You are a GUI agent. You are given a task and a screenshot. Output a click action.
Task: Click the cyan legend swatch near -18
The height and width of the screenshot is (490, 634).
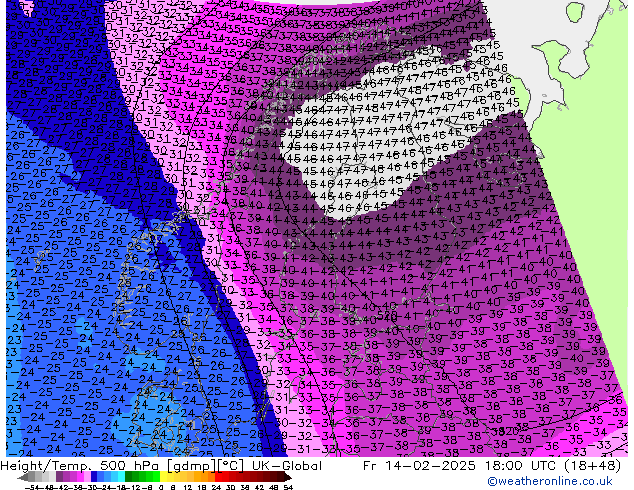tap(122, 477)
